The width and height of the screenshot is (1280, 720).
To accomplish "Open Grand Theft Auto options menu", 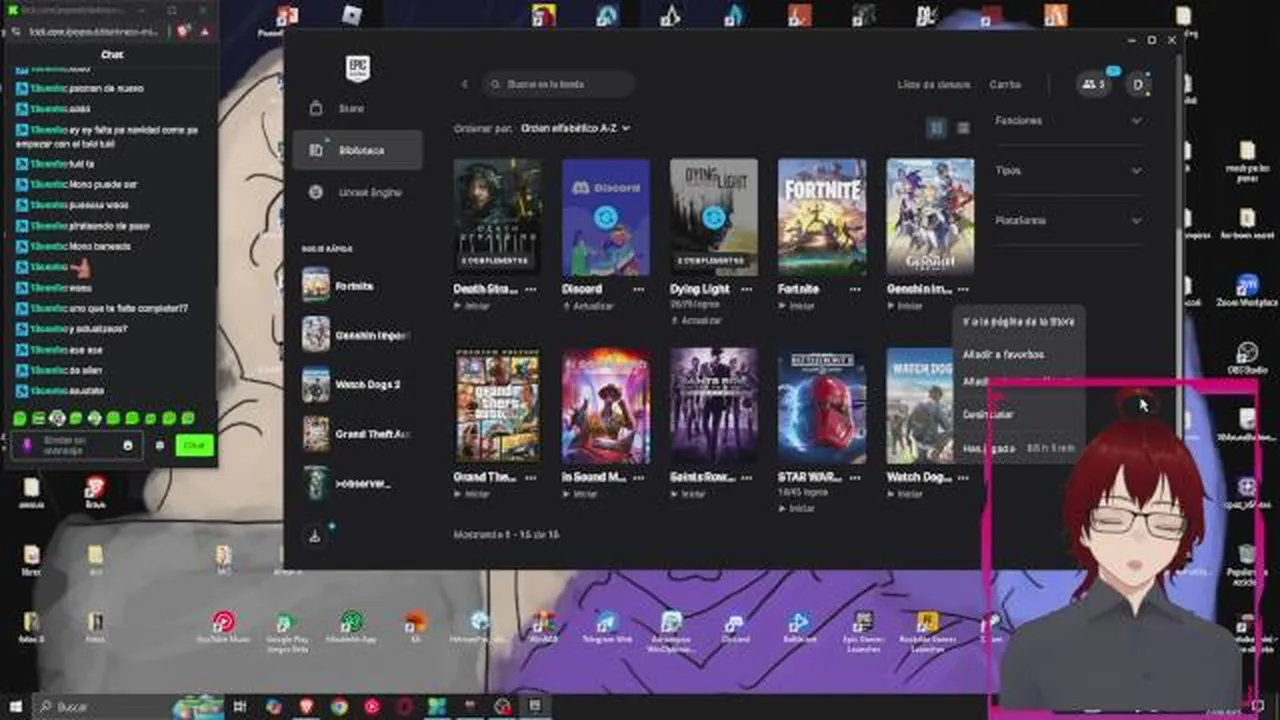I will [531, 478].
